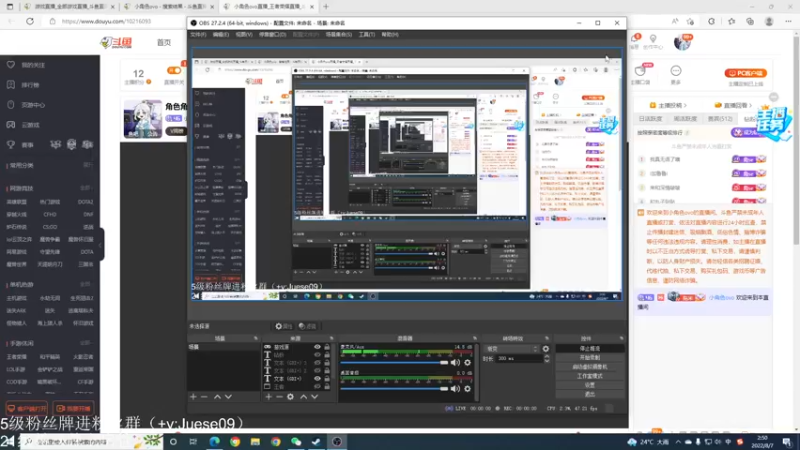The height and width of the screenshot is (450, 800).
Task: Click the transition duration stepper arrows
Action: [546, 359]
